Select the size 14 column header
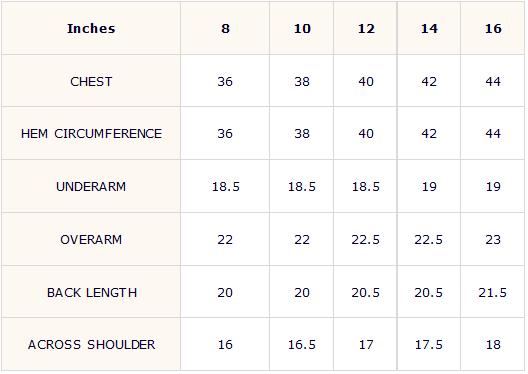Viewport: 528px width, 374px height. [429, 28]
